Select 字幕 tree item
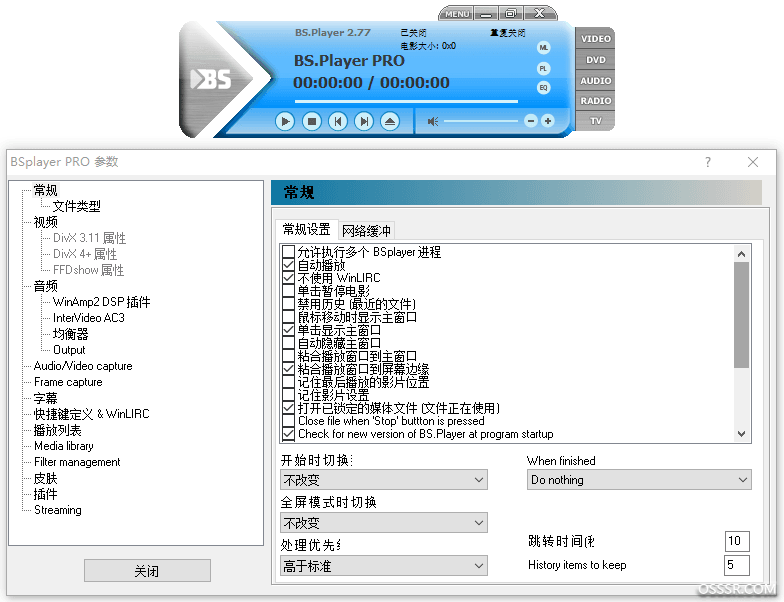Viewport: 784px width, 602px height. 46,398
